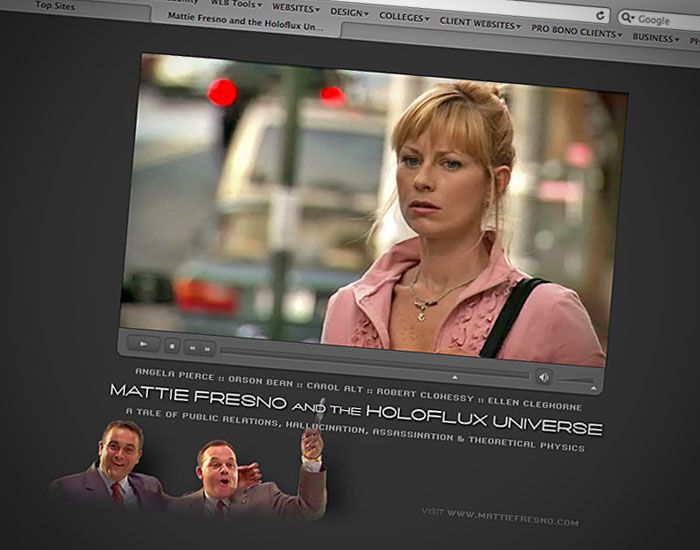Image resolution: width=700 pixels, height=550 pixels.
Task: Expand the CLIENT WEBSITES bookmark folder
Action: point(480,24)
